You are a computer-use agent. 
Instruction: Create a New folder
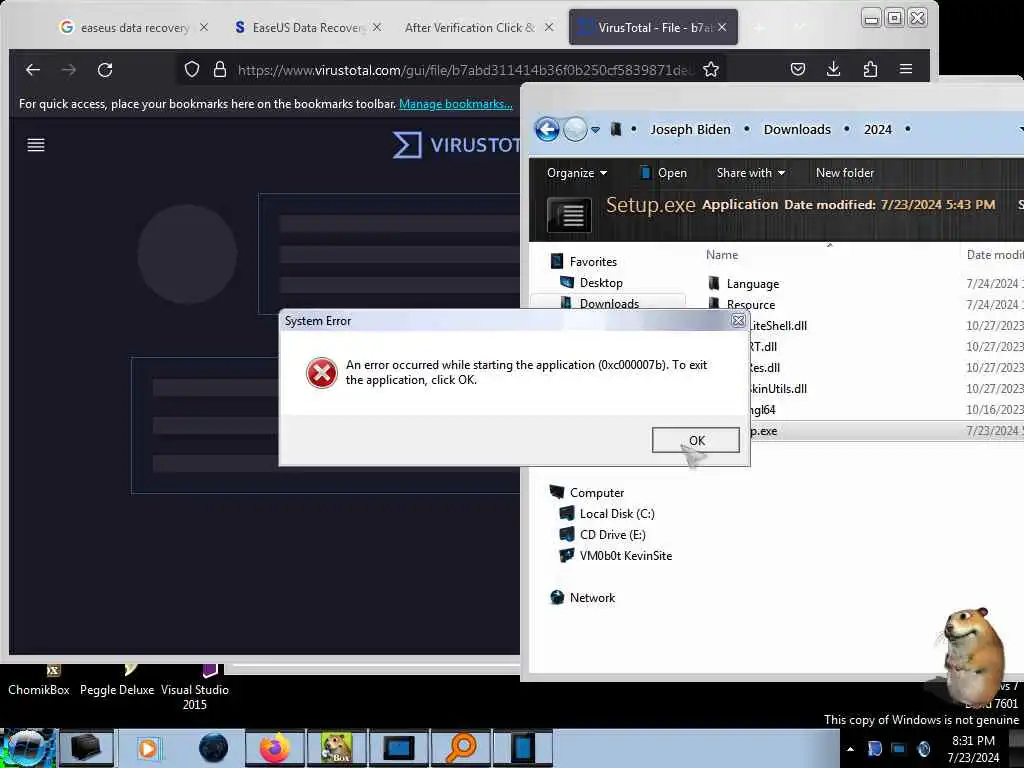(844, 173)
